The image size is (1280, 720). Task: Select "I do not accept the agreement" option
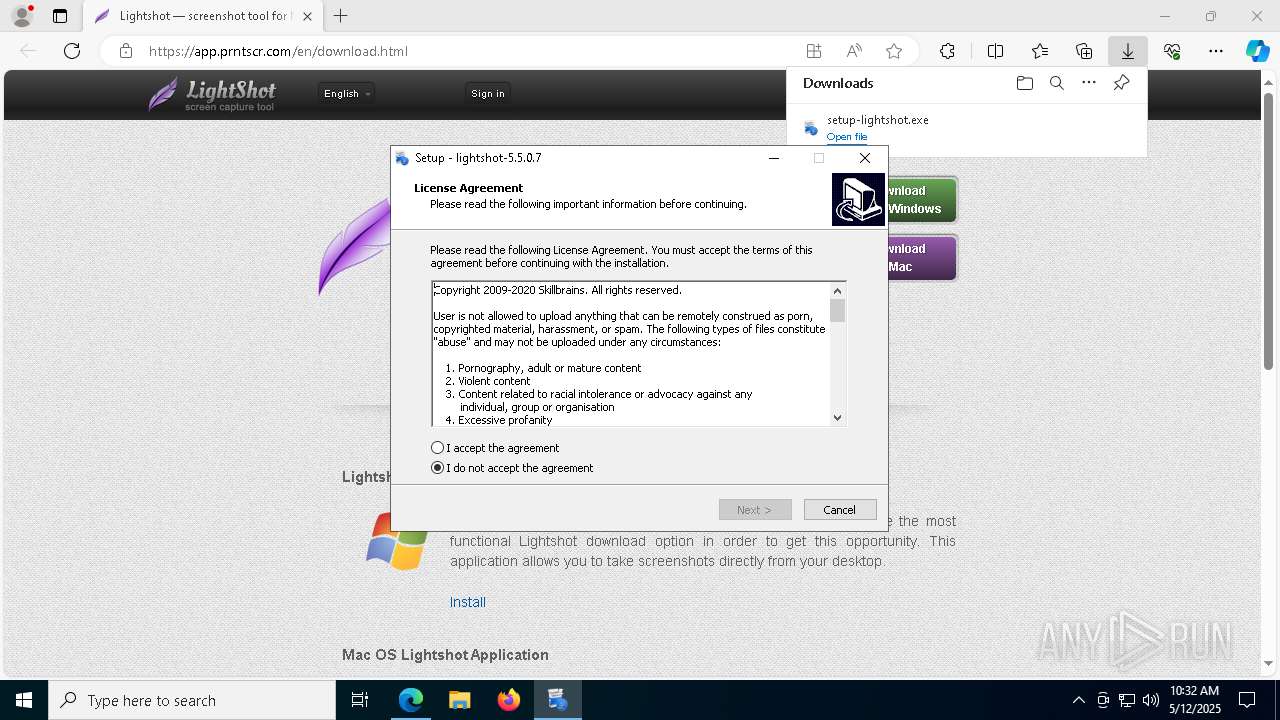[437, 468]
